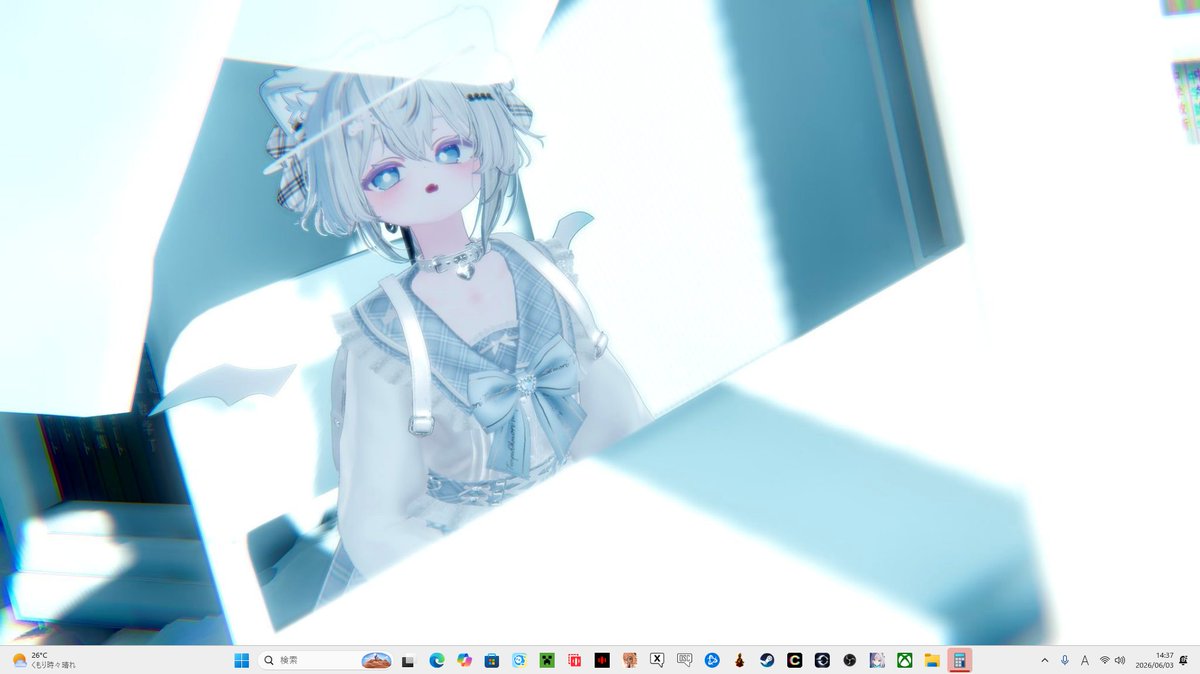Open the Windows Start menu
Screen dimensions: 1200x674
tap(242, 660)
